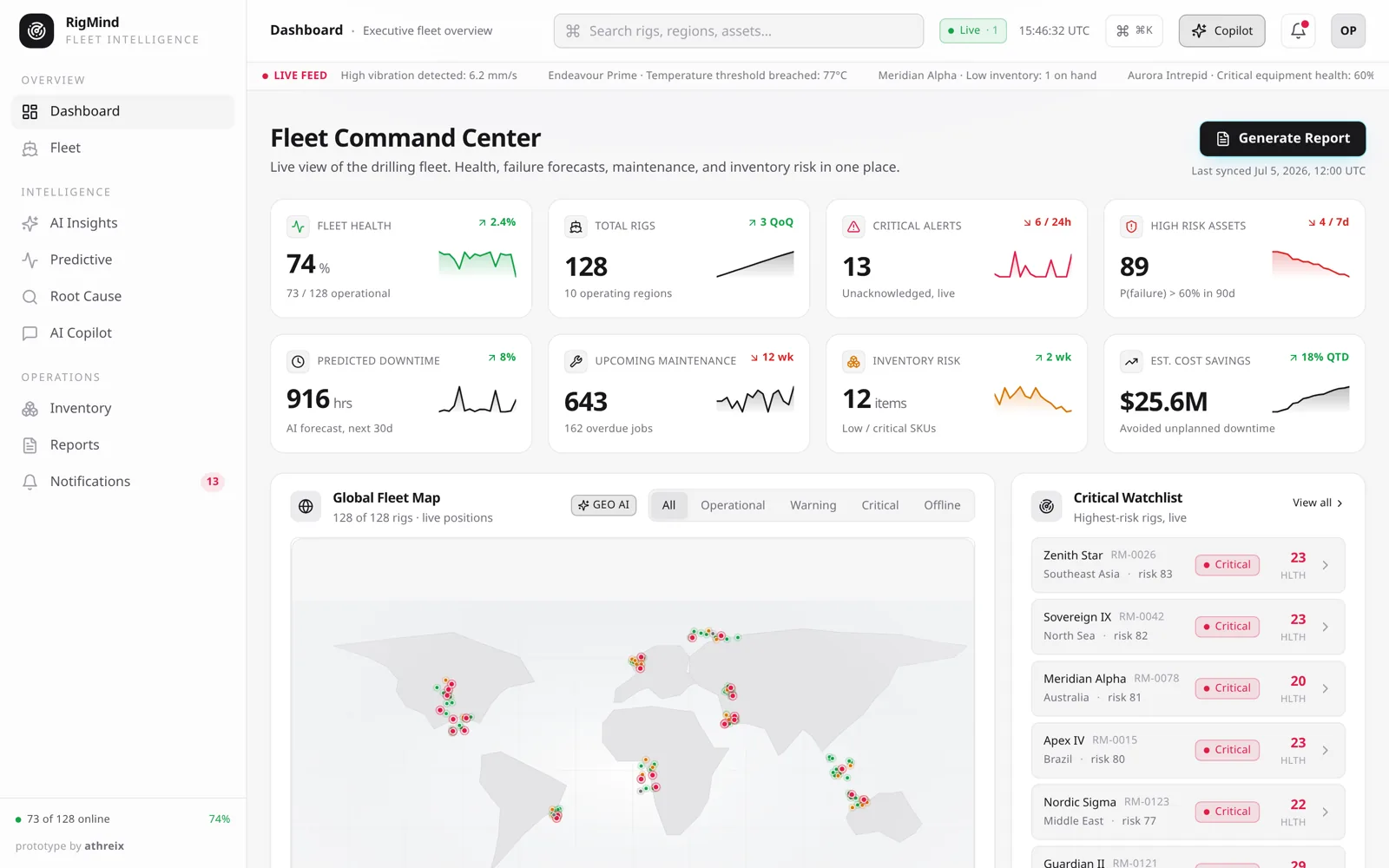The width and height of the screenshot is (1389, 868).
Task: Click the Critical Alerts warning triangle icon
Action: tap(853, 227)
